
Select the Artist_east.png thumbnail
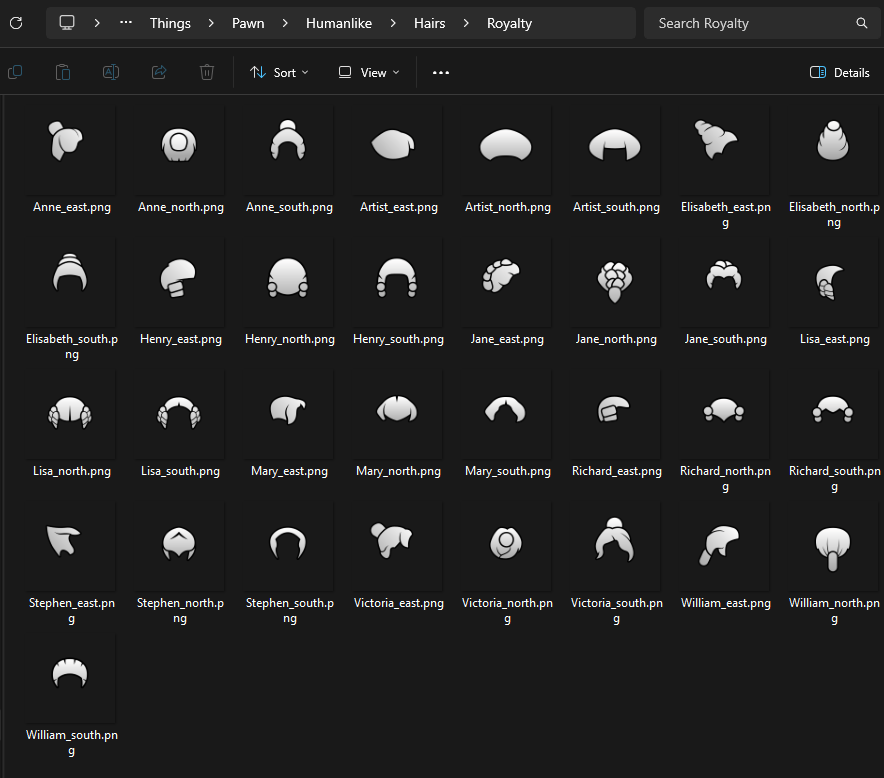[393, 144]
